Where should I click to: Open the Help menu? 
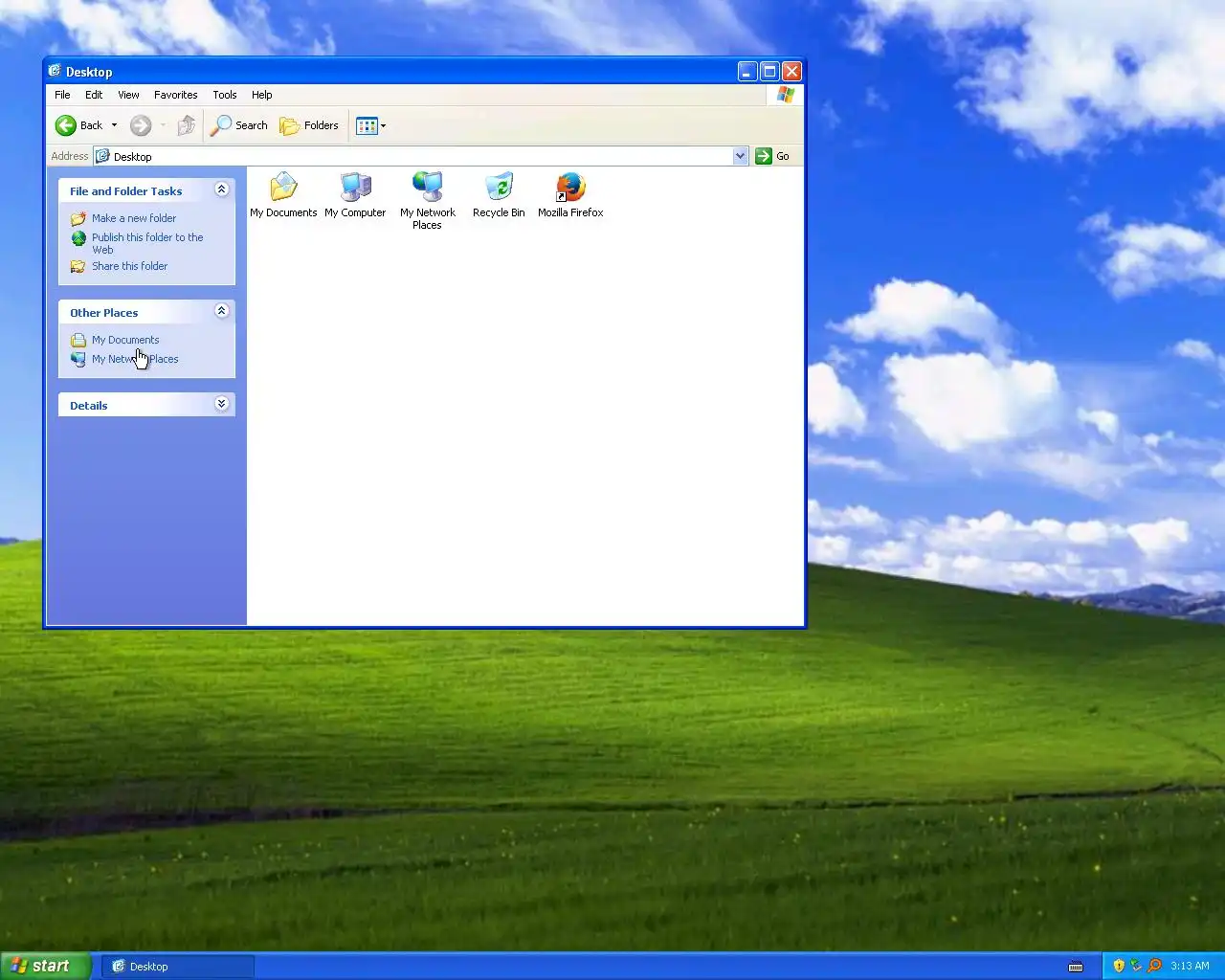tap(262, 95)
